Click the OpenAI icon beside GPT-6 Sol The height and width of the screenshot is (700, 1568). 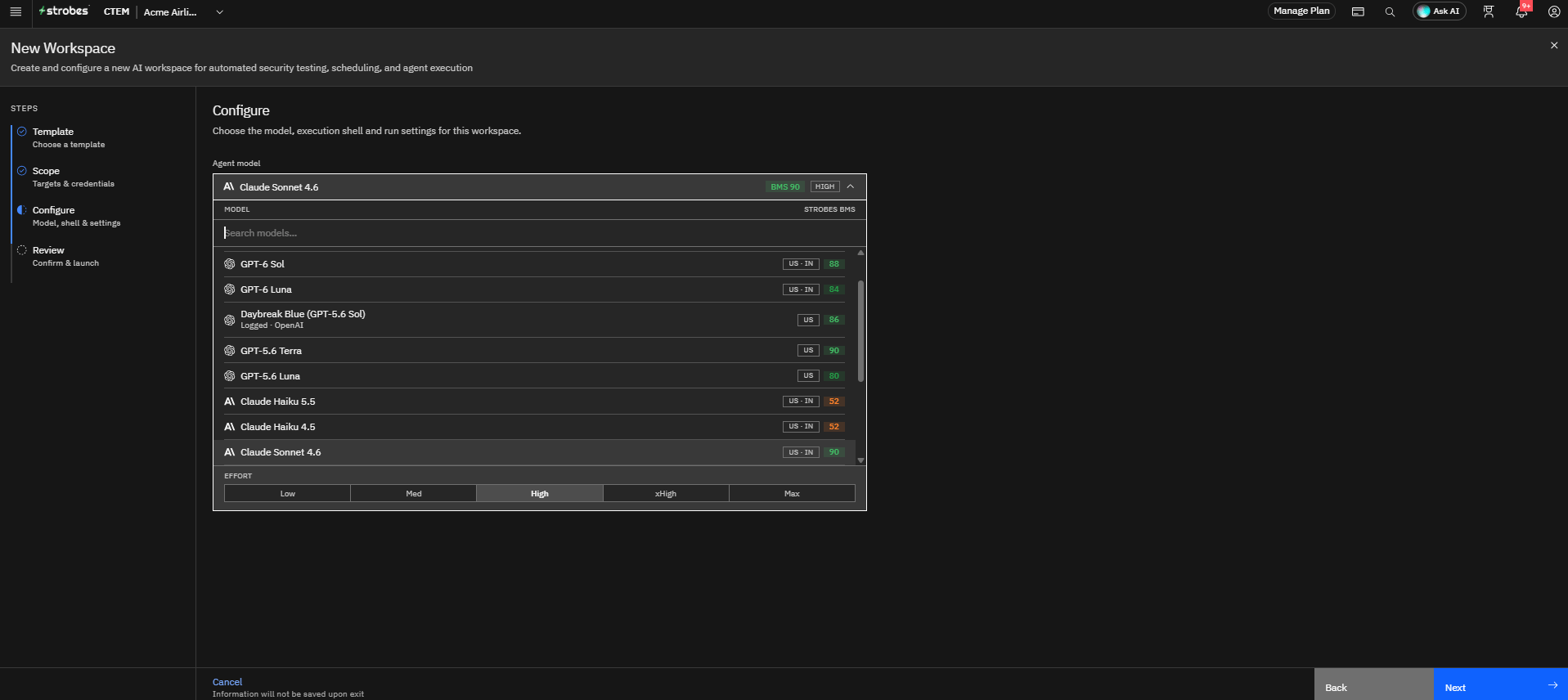[230, 264]
